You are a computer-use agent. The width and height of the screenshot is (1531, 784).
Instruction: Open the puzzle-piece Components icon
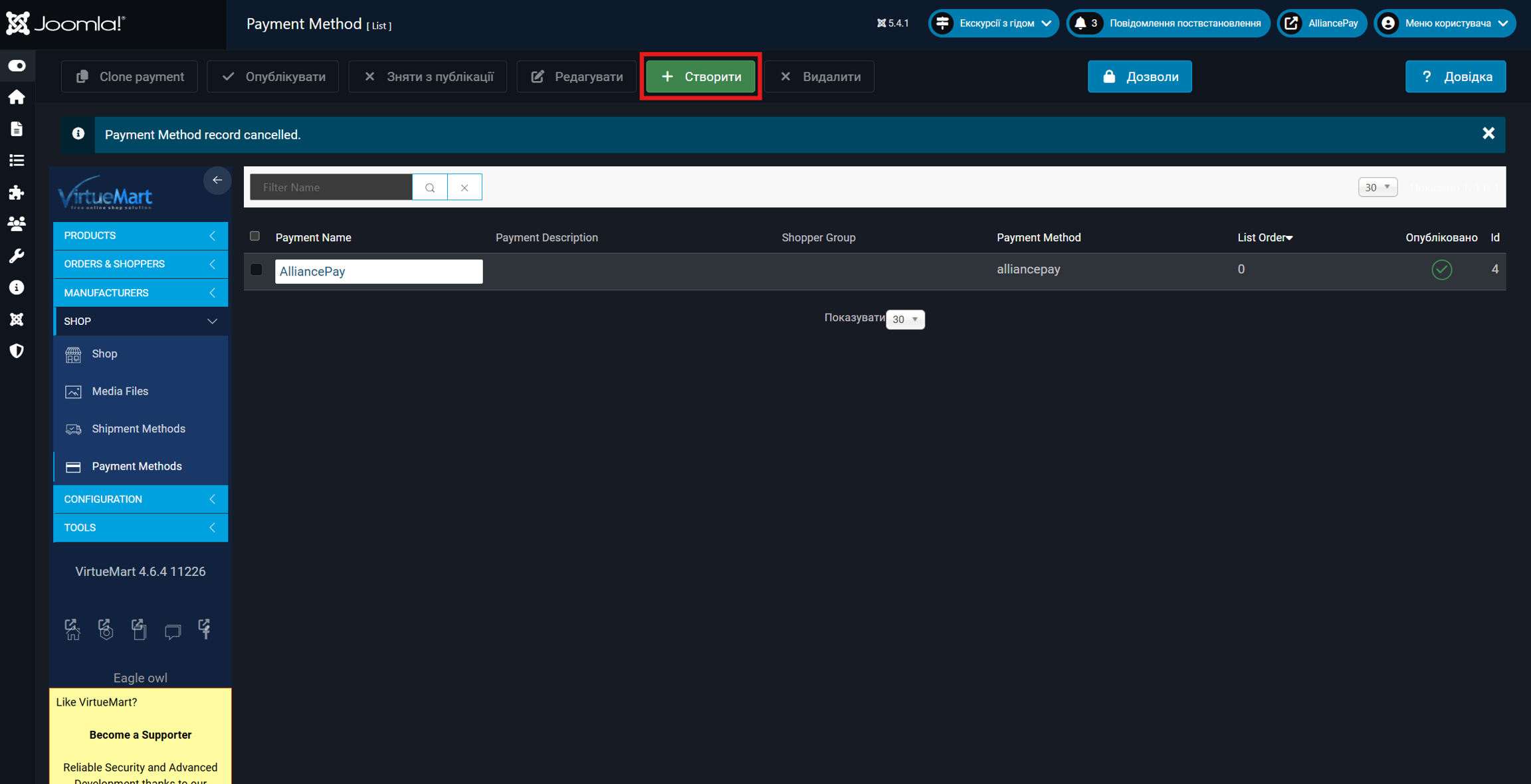click(17, 193)
